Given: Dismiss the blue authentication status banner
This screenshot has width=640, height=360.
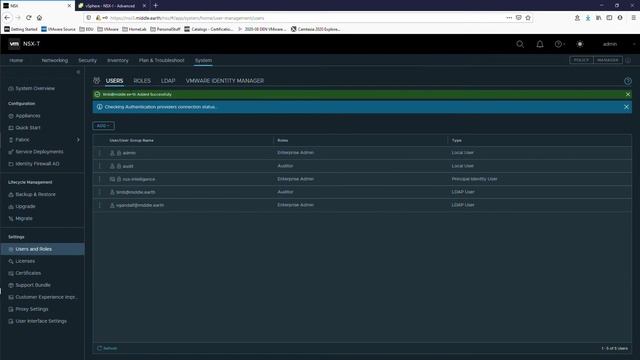Looking at the screenshot, I should (x=626, y=107).
